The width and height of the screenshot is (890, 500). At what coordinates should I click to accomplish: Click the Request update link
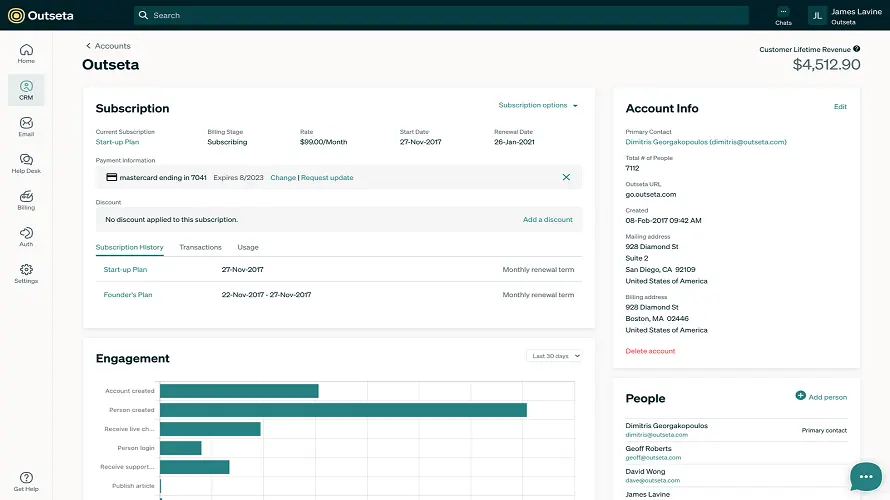[327, 178]
